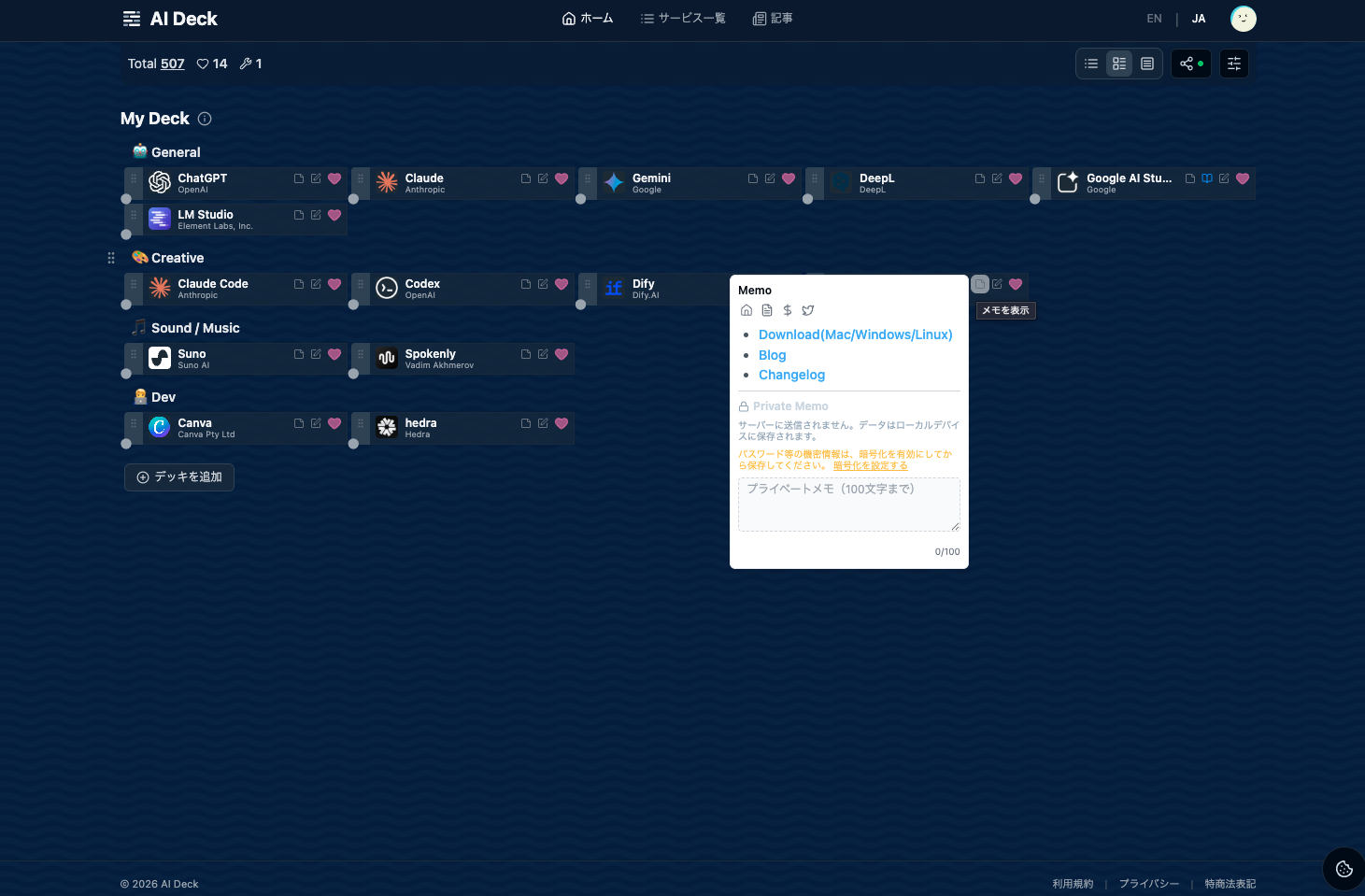The image size is (1365, 896).
Task: Edit the Spokenly card entry
Action: pos(543,354)
